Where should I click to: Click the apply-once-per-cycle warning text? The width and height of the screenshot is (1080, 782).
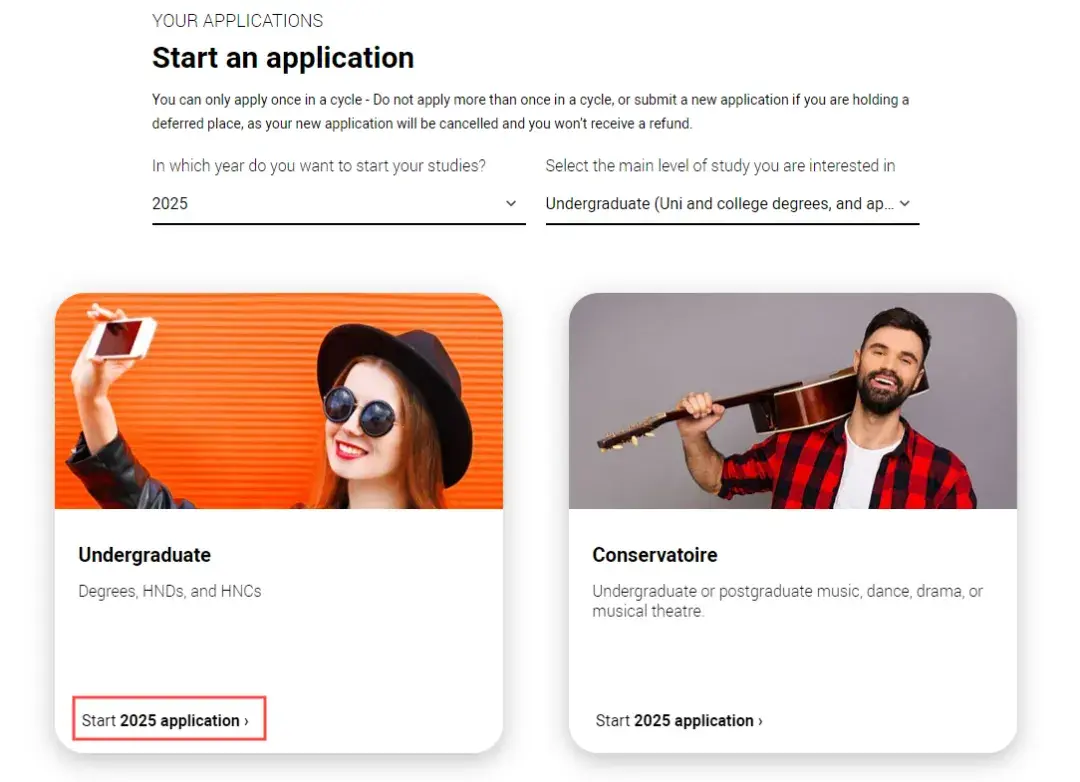pyautogui.click(x=530, y=112)
